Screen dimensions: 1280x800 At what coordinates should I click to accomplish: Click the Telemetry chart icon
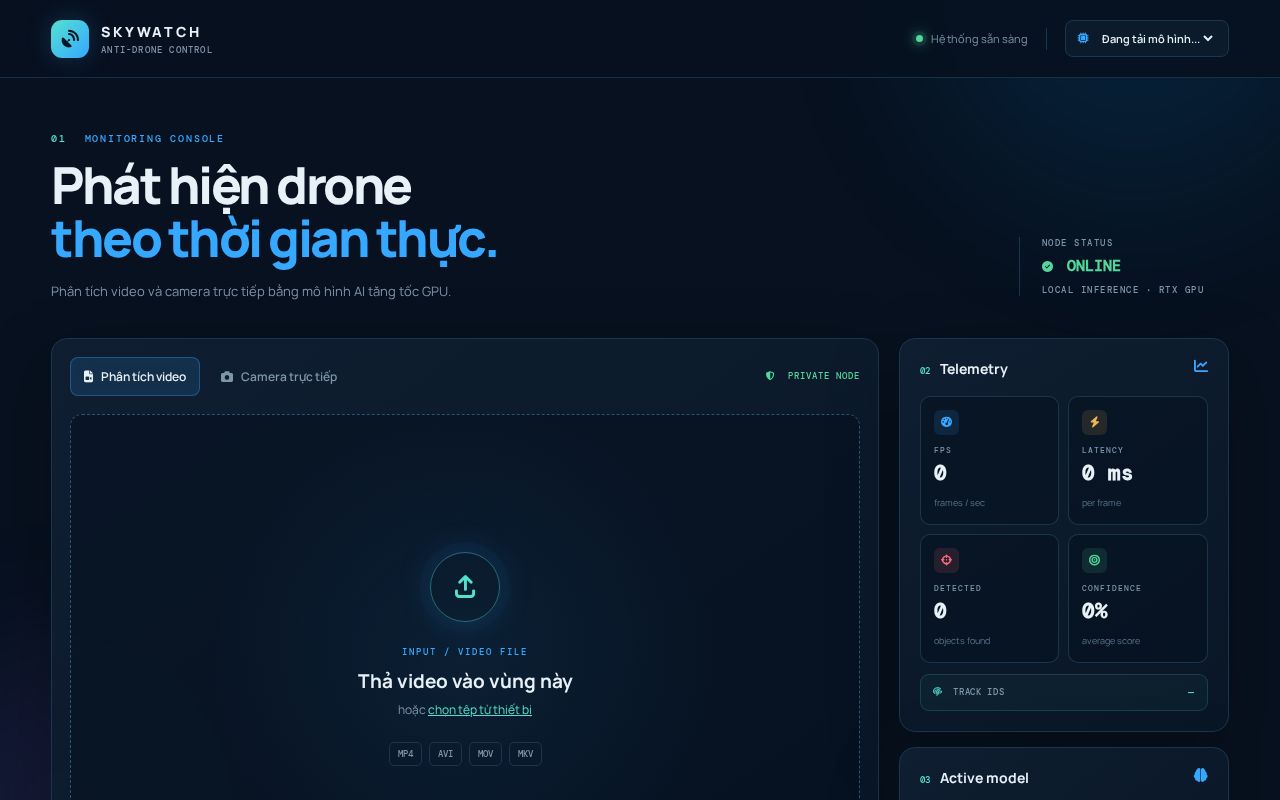tap(1201, 366)
